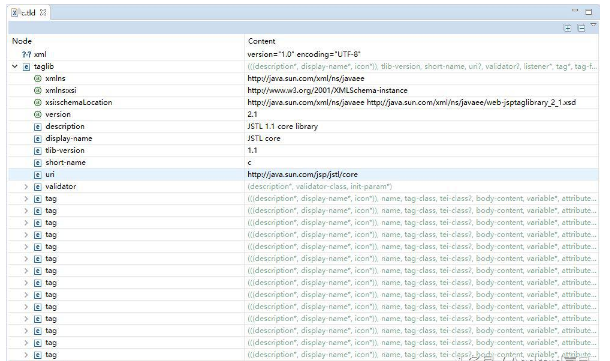The height and width of the screenshot is (361, 610).
Task: Click the tlib-version element icon
Action: pyautogui.click(x=38, y=151)
